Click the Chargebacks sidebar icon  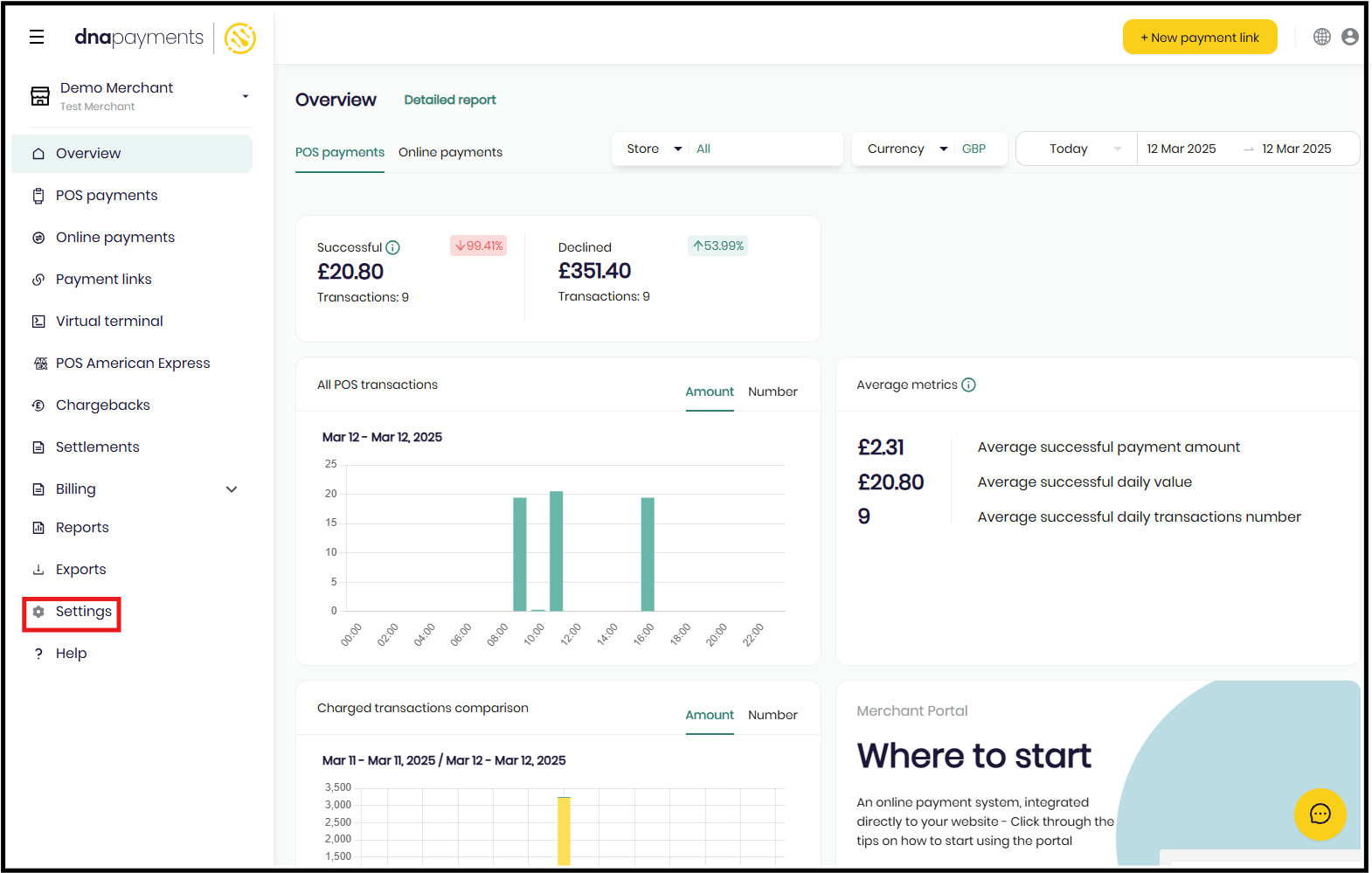pyautogui.click(x=38, y=405)
